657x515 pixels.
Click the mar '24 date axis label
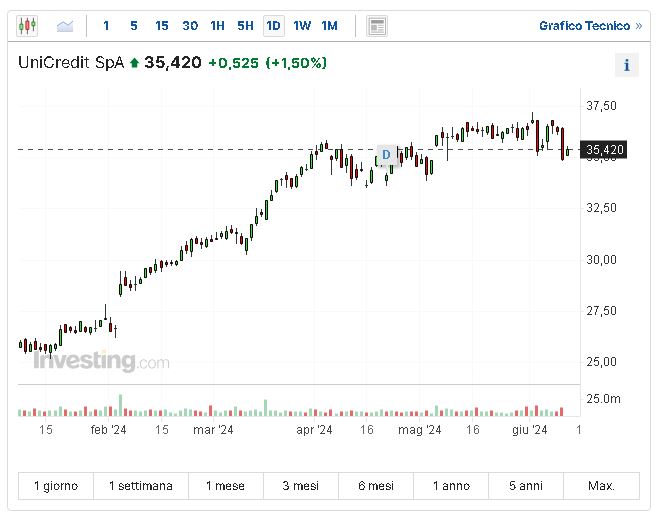213,430
